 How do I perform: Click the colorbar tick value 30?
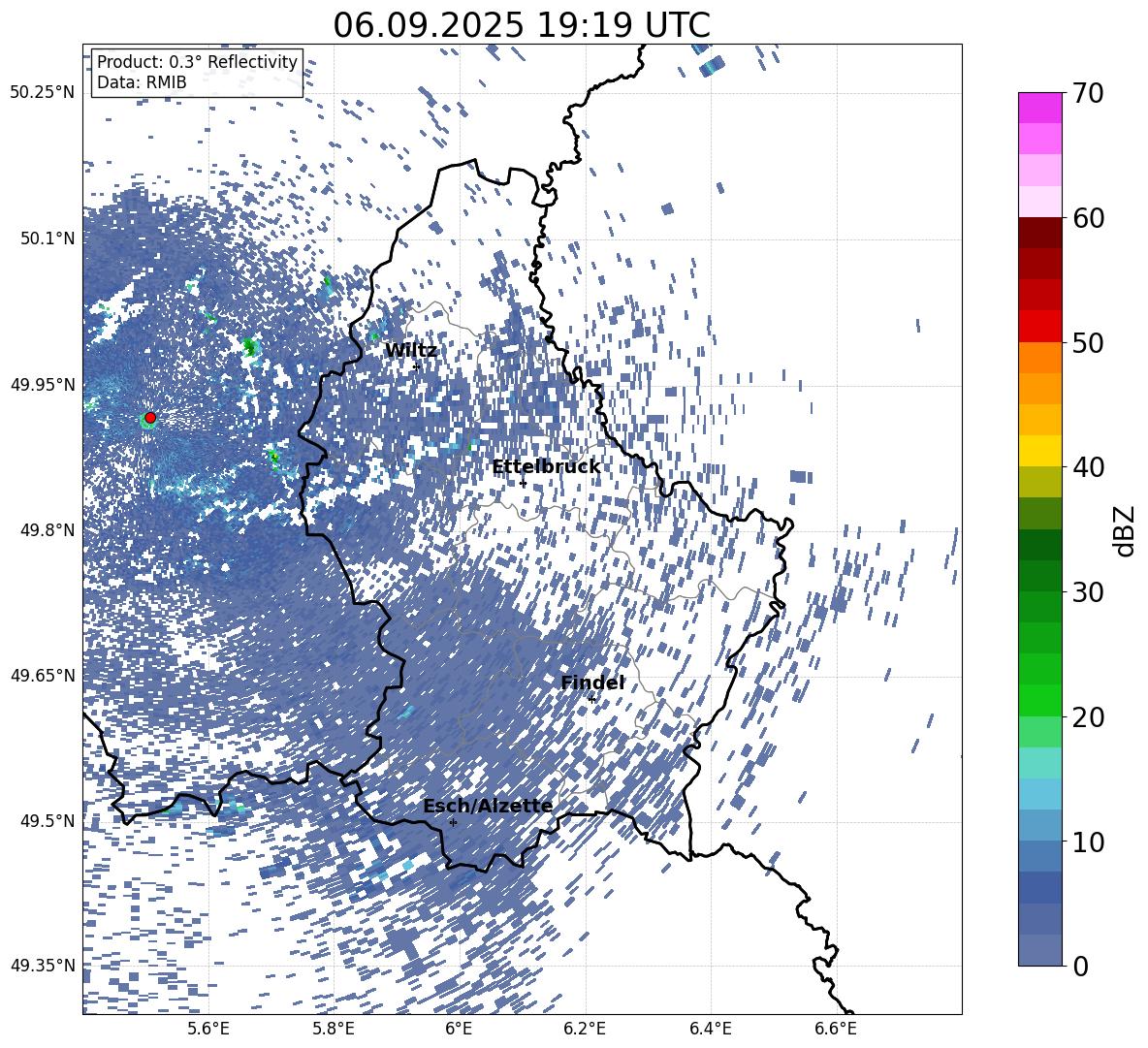[1088, 592]
